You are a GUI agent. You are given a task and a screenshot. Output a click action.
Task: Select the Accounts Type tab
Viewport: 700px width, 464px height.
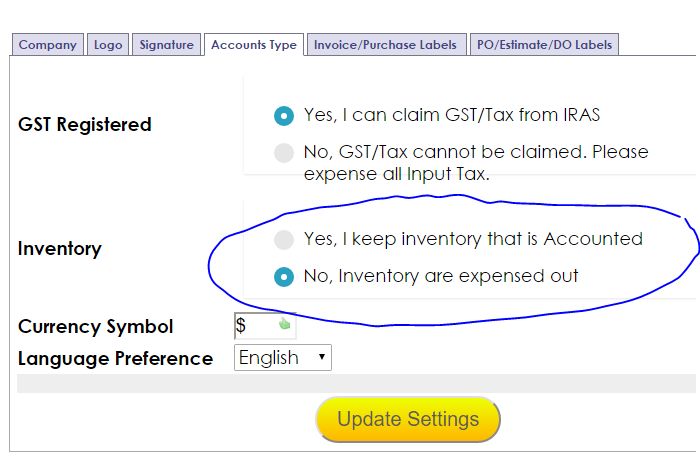254,45
